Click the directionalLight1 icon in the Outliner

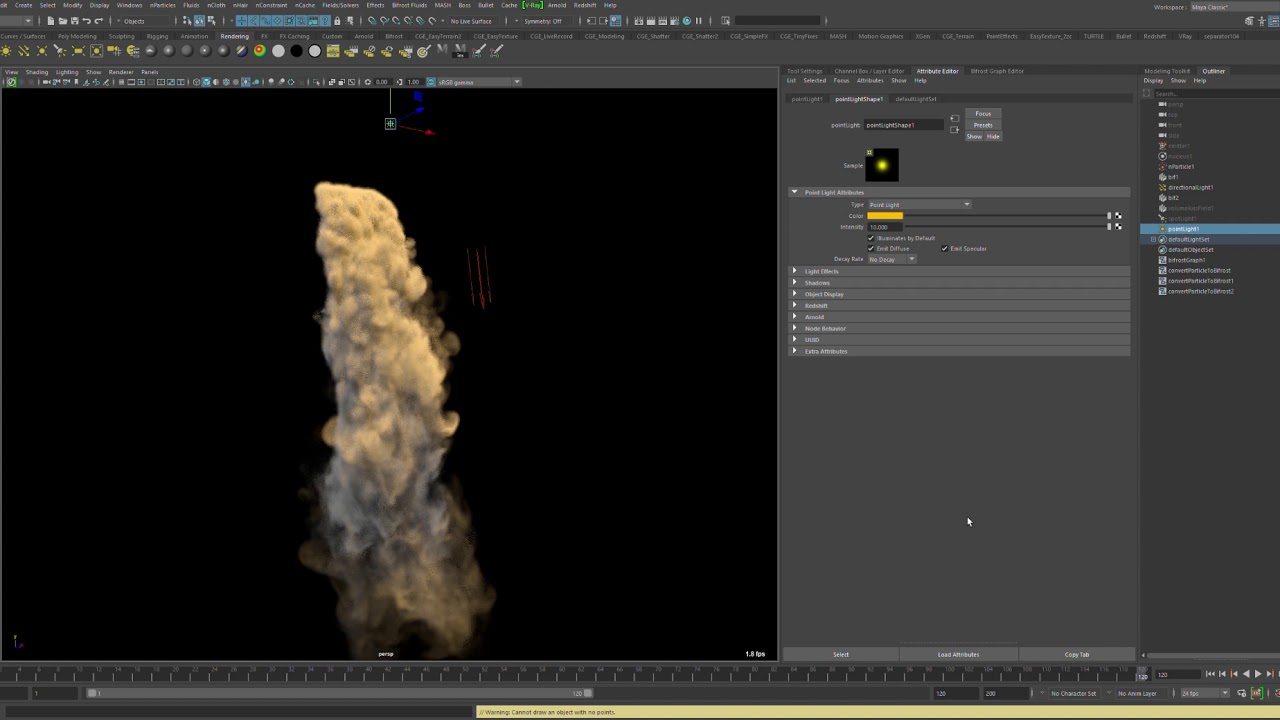tap(1162, 187)
